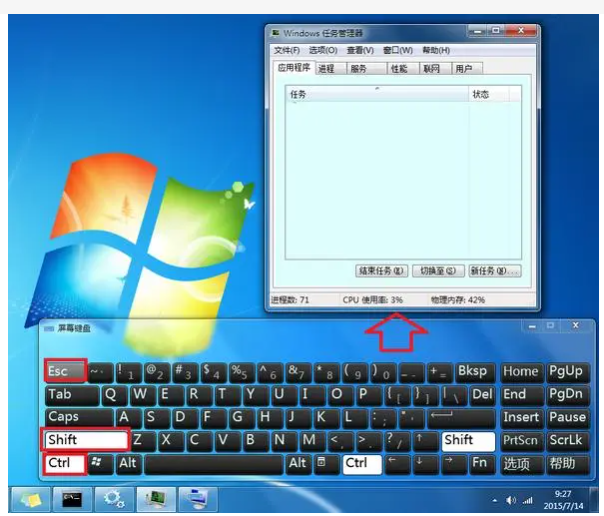604x516 pixels.
Task: Sort by the 状态 column header
Action: 488,94
